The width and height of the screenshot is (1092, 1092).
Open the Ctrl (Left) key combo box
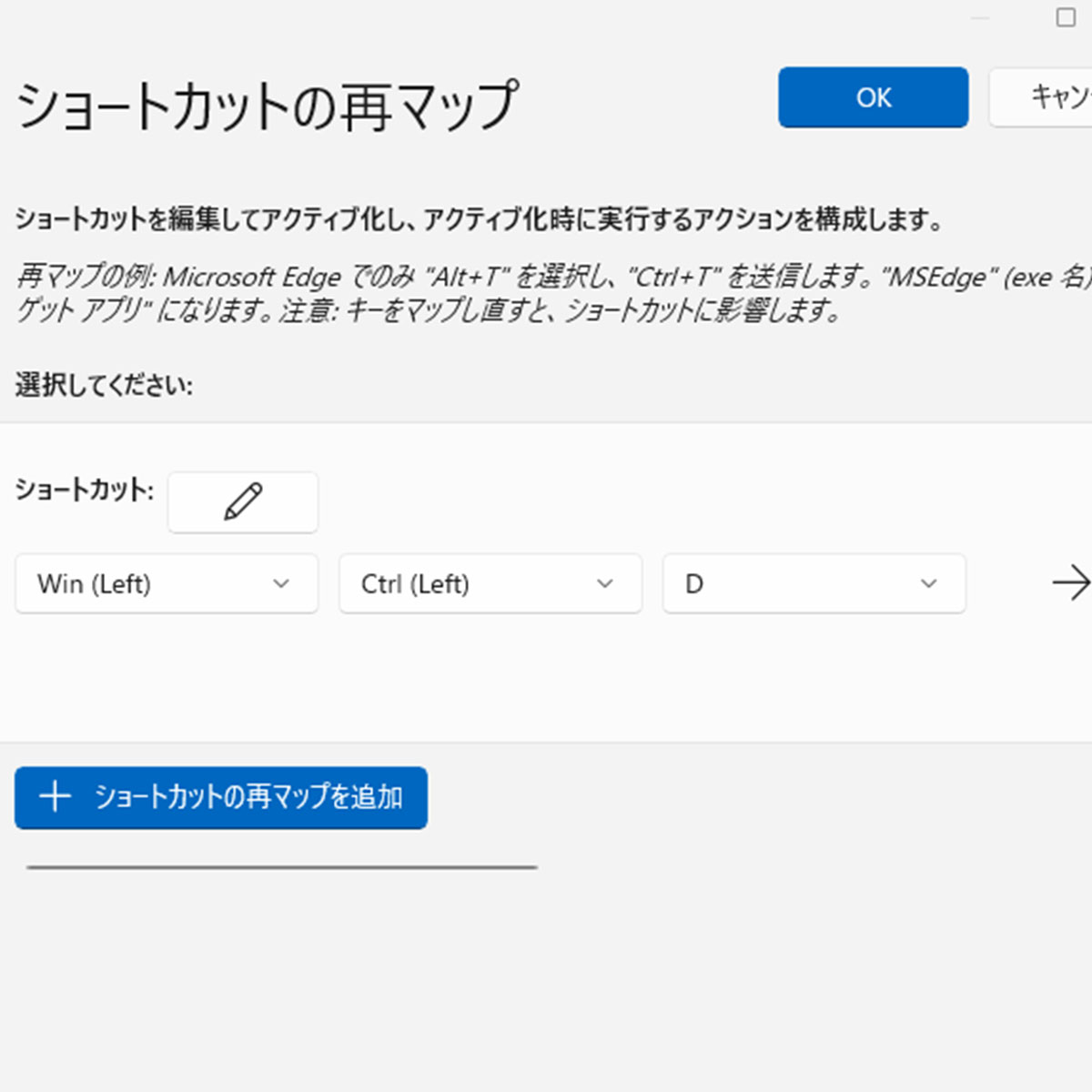point(490,583)
